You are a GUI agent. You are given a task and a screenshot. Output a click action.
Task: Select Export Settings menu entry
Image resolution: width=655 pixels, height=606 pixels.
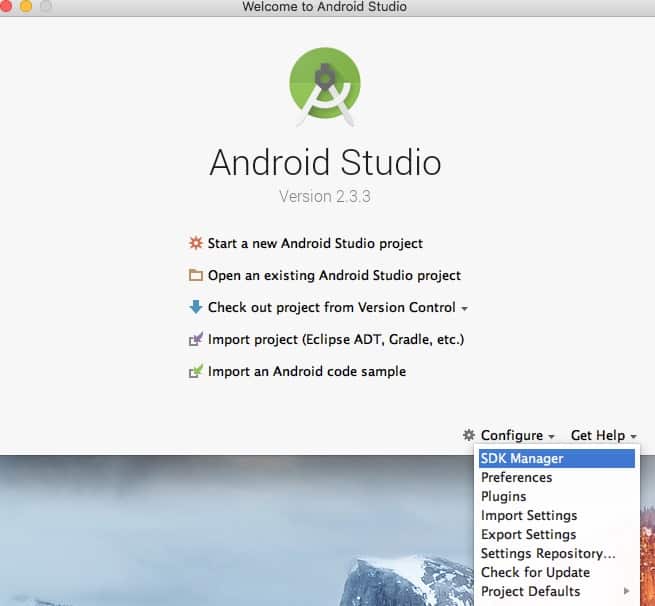click(x=557, y=534)
